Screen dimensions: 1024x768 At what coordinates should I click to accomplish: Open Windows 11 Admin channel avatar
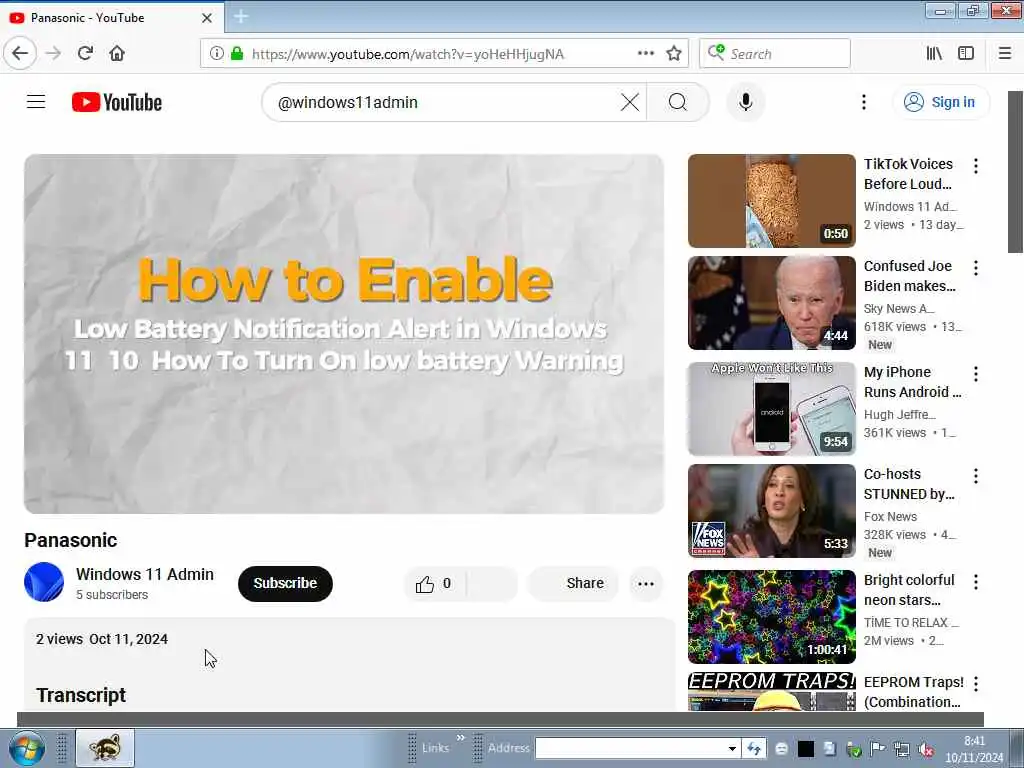coord(44,582)
